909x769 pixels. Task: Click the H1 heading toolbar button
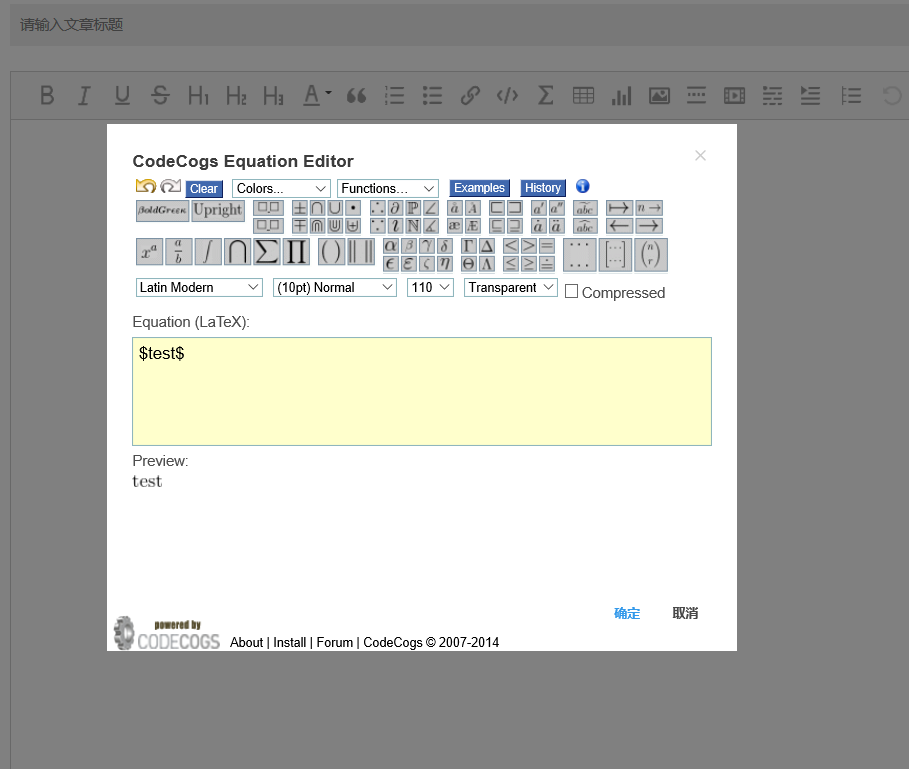tap(198, 95)
